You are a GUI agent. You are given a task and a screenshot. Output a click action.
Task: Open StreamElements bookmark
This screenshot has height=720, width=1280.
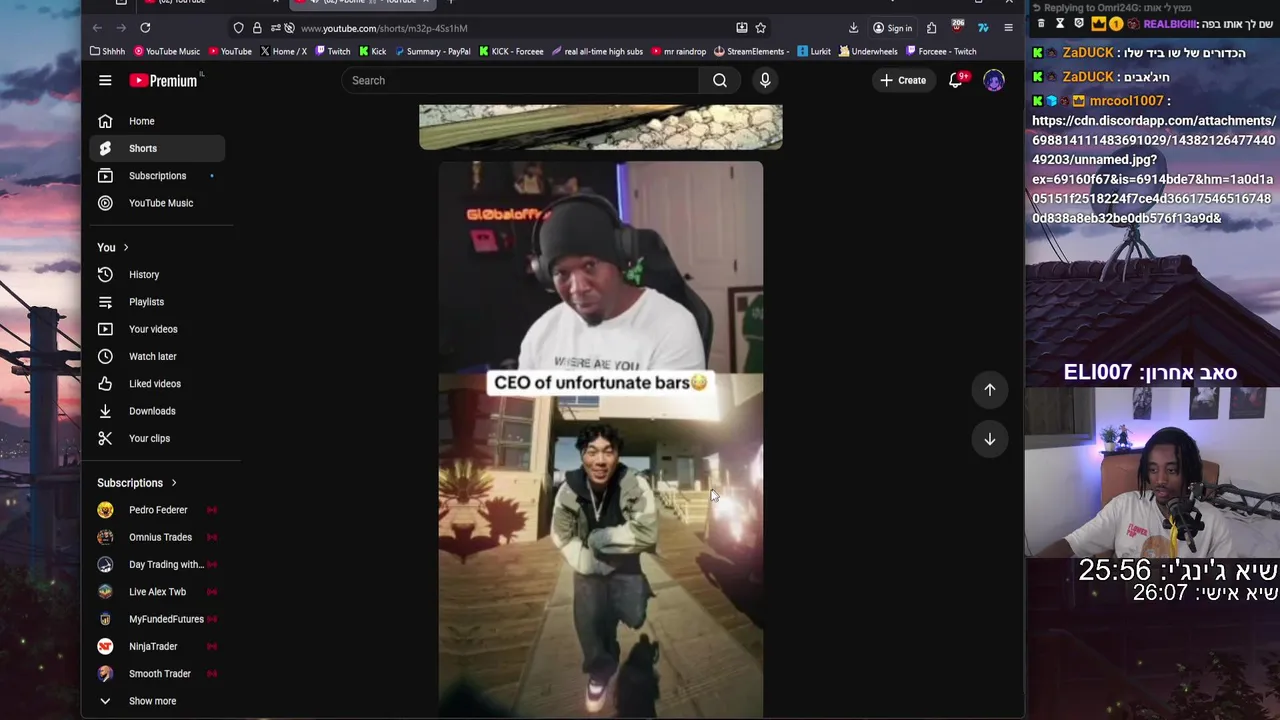coord(751,51)
